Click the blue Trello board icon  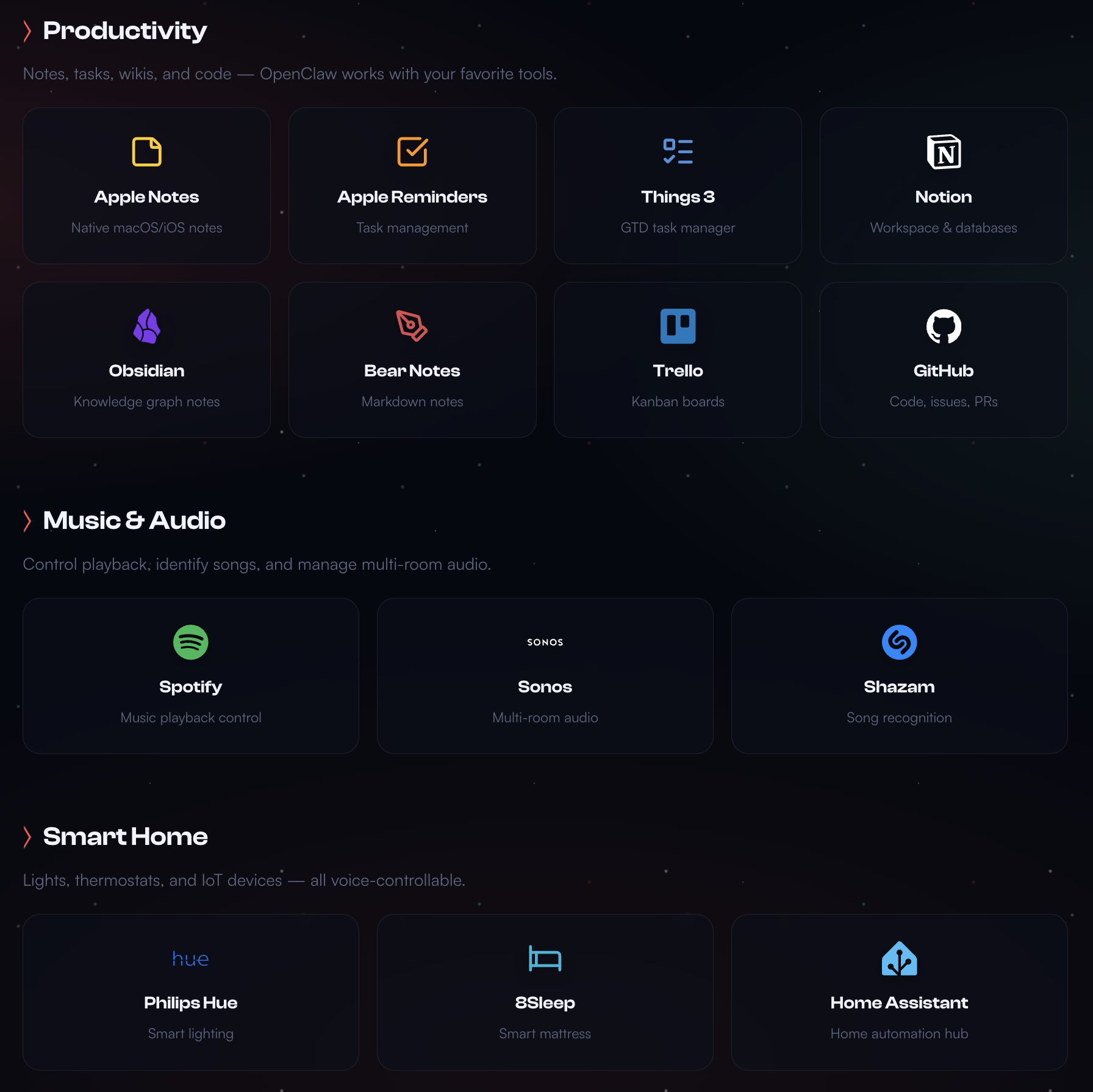point(678,326)
